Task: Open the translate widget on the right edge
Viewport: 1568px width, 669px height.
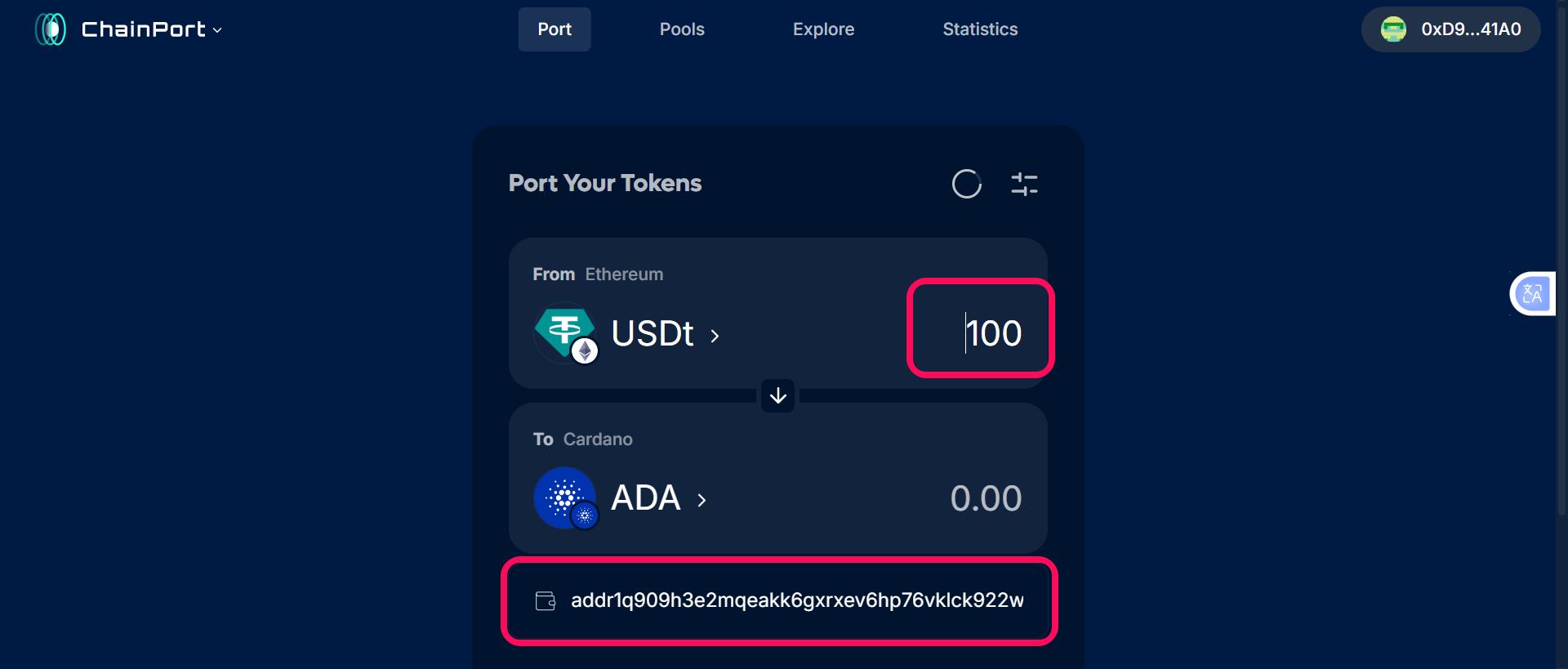Action: [1534, 293]
